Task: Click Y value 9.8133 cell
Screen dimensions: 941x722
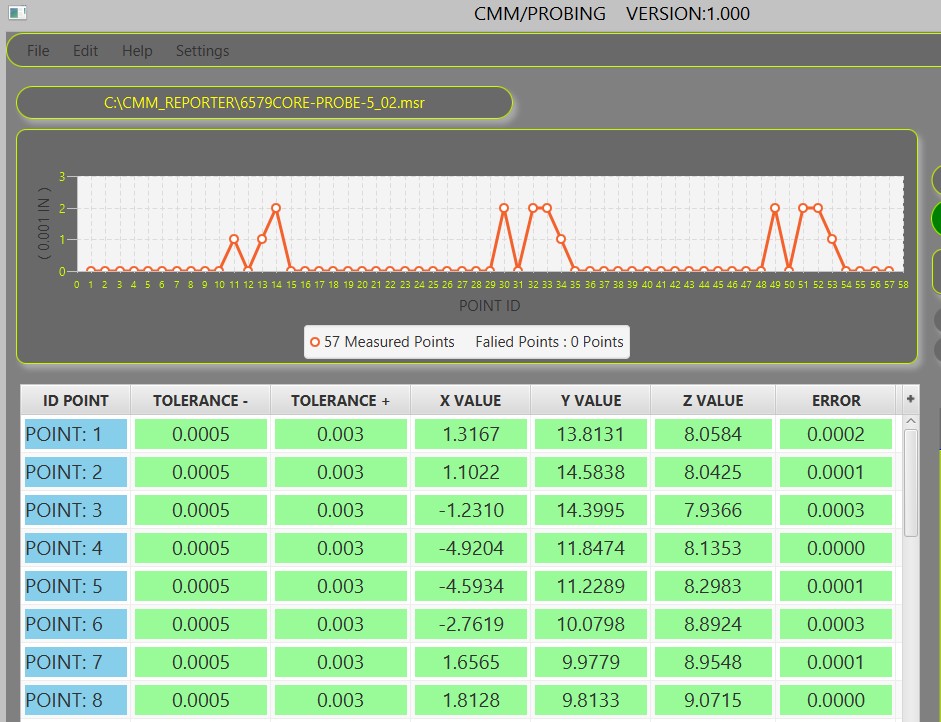Action: pos(591,700)
